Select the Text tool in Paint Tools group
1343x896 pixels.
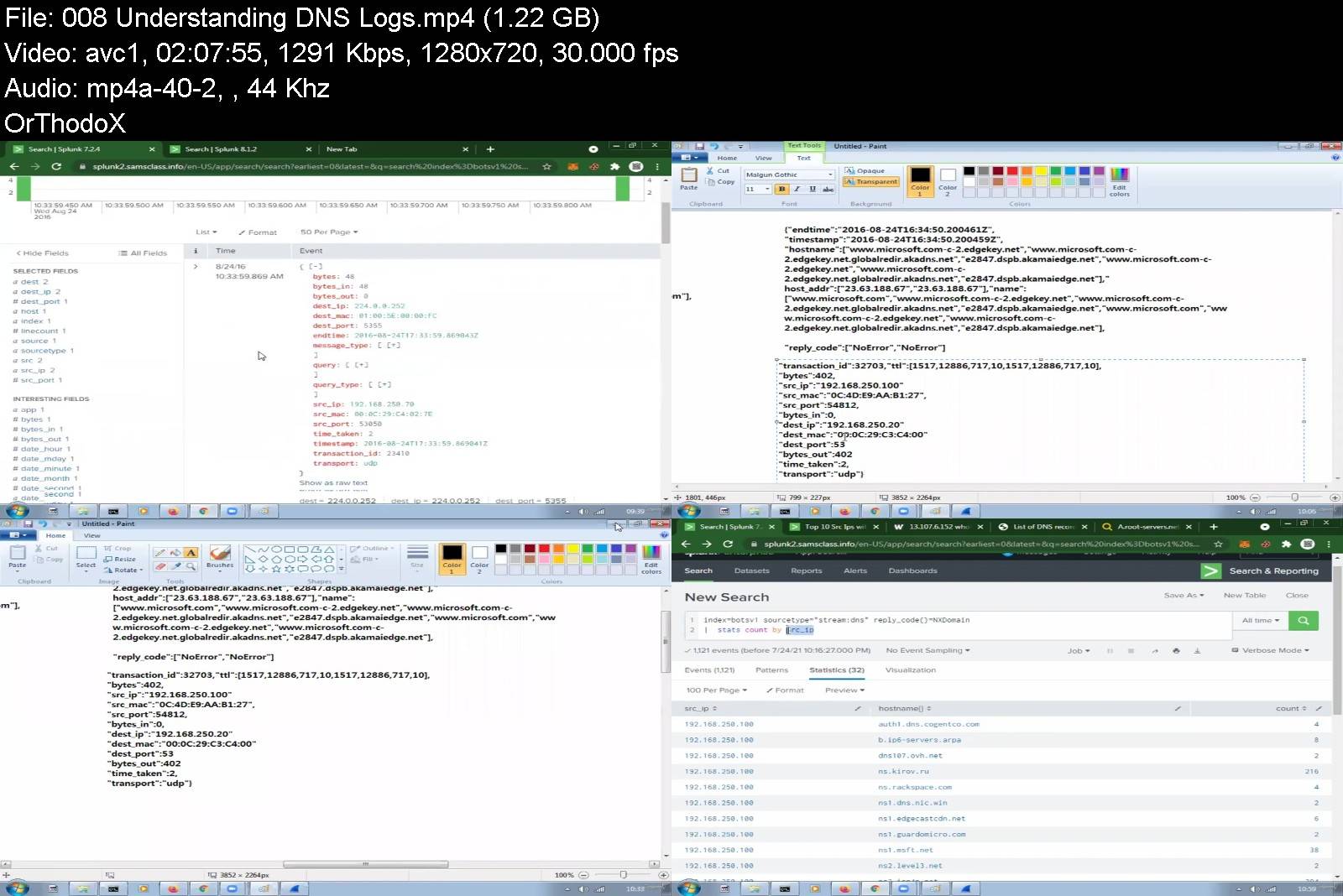tap(191, 553)
